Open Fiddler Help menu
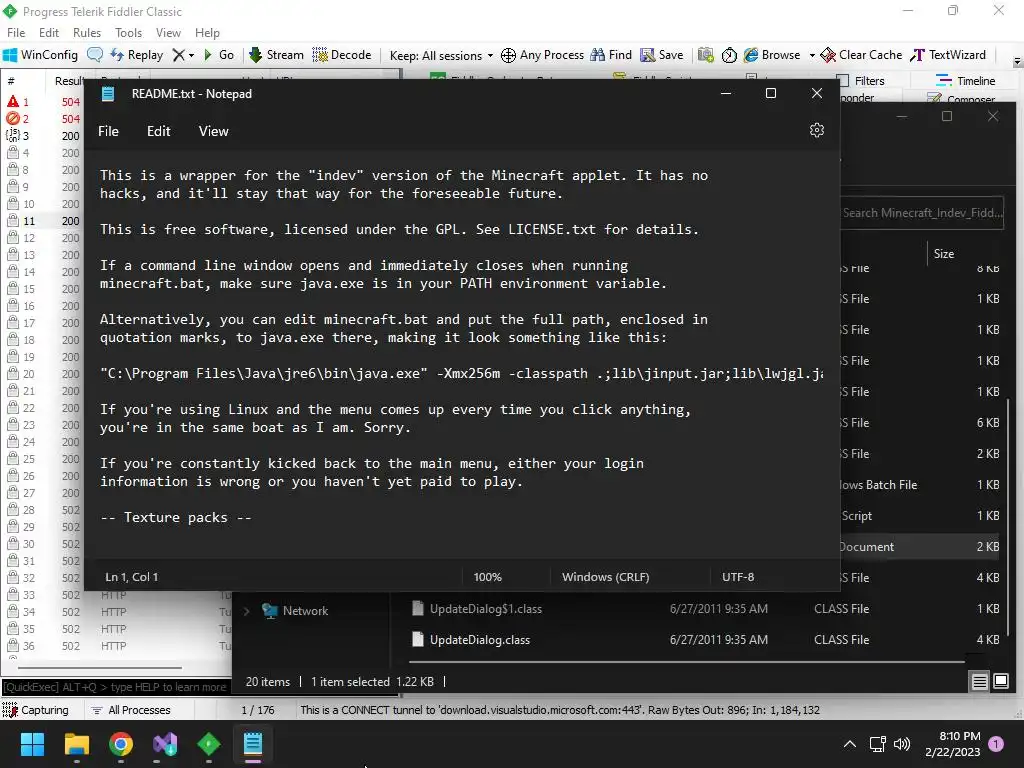 [207, 33]
